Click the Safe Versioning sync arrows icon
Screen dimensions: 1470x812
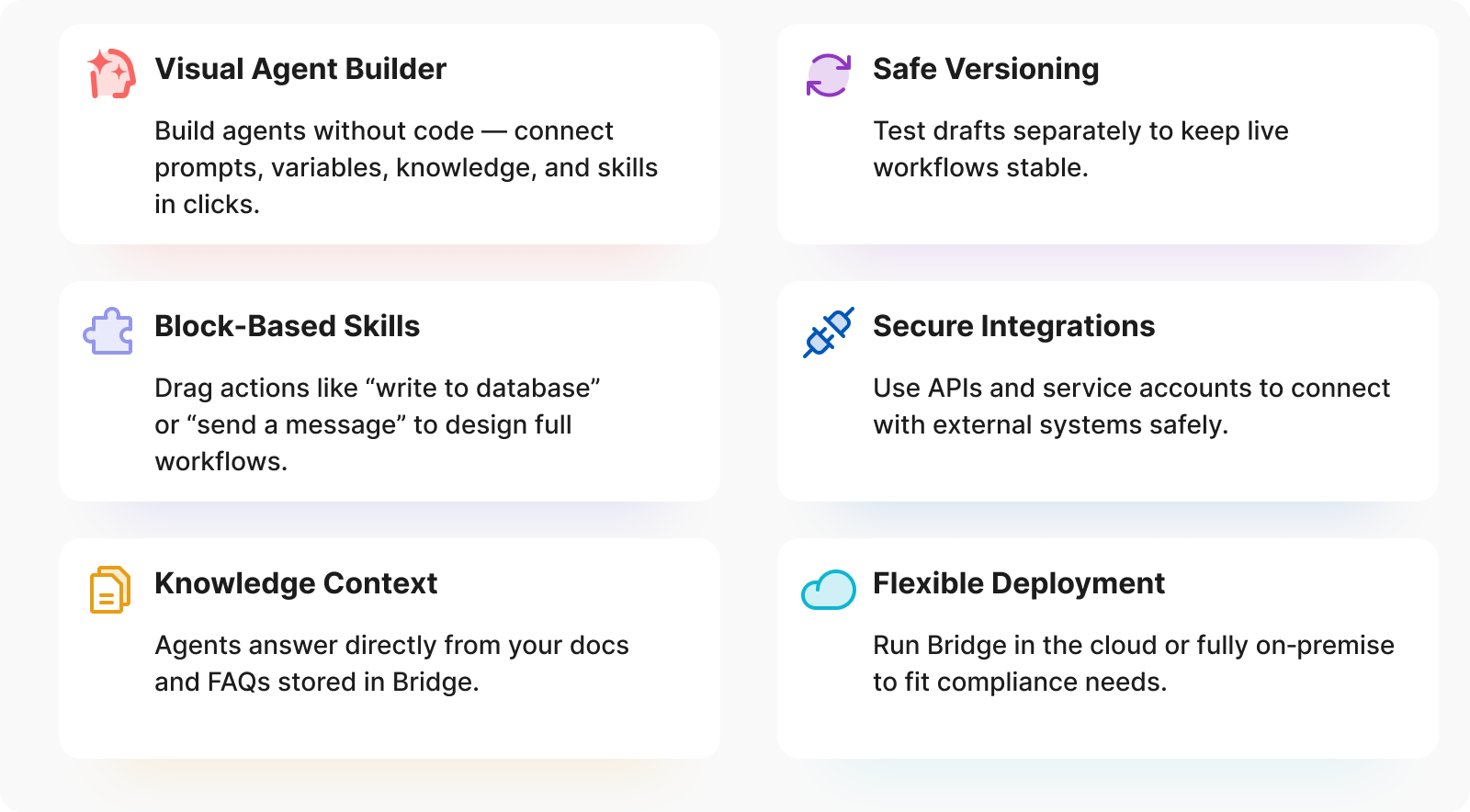(x=829, y=74)
